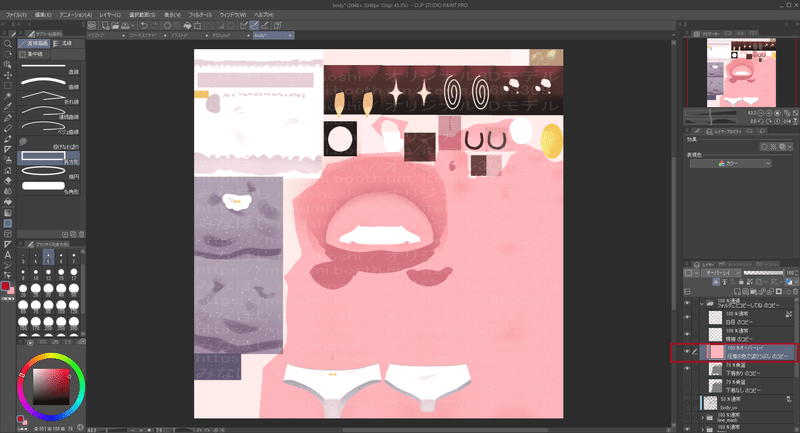Click the Redo arrow in command bar

(x=154, y=25)
